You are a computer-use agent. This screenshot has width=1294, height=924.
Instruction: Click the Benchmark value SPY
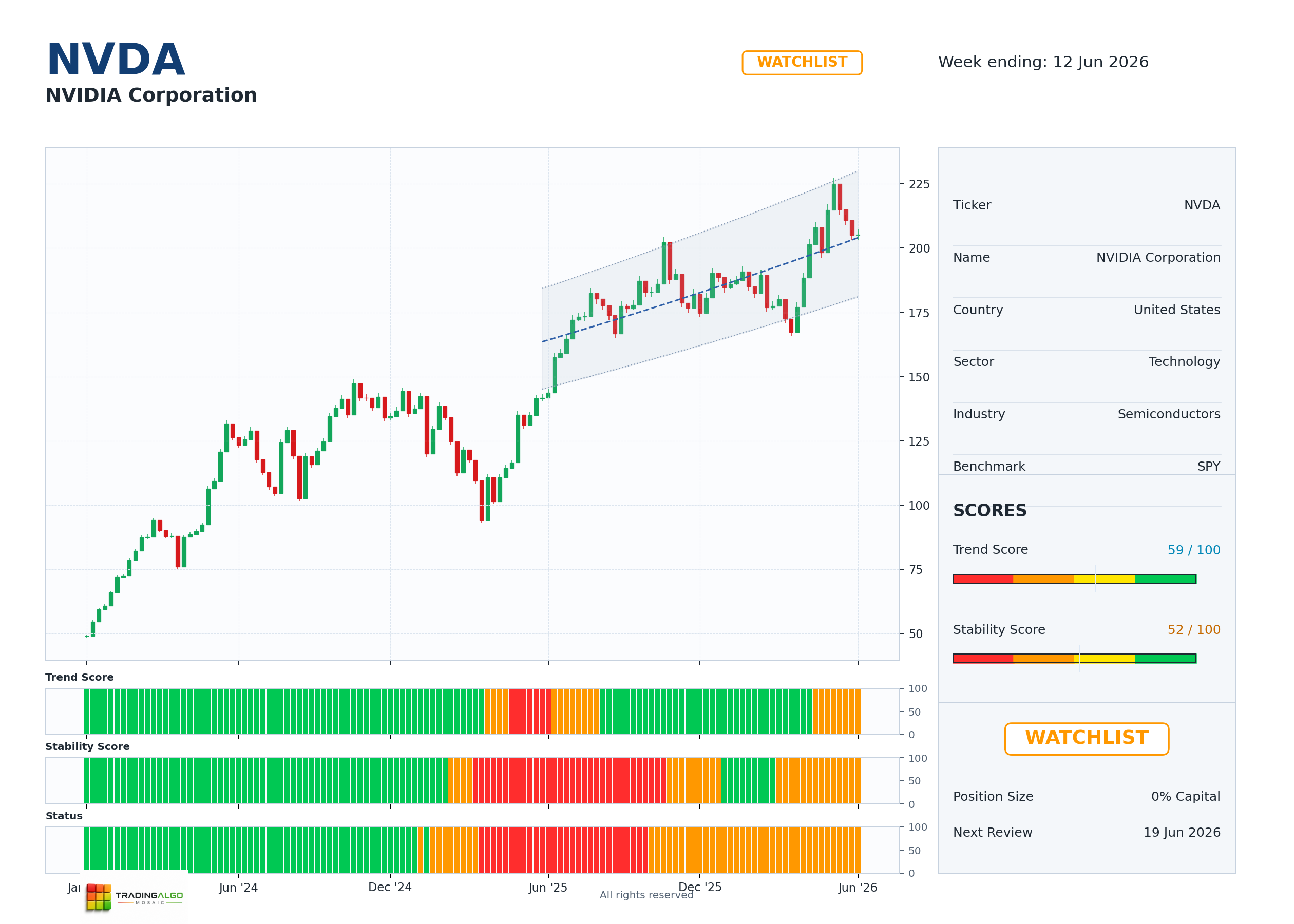pos(1209,467)
